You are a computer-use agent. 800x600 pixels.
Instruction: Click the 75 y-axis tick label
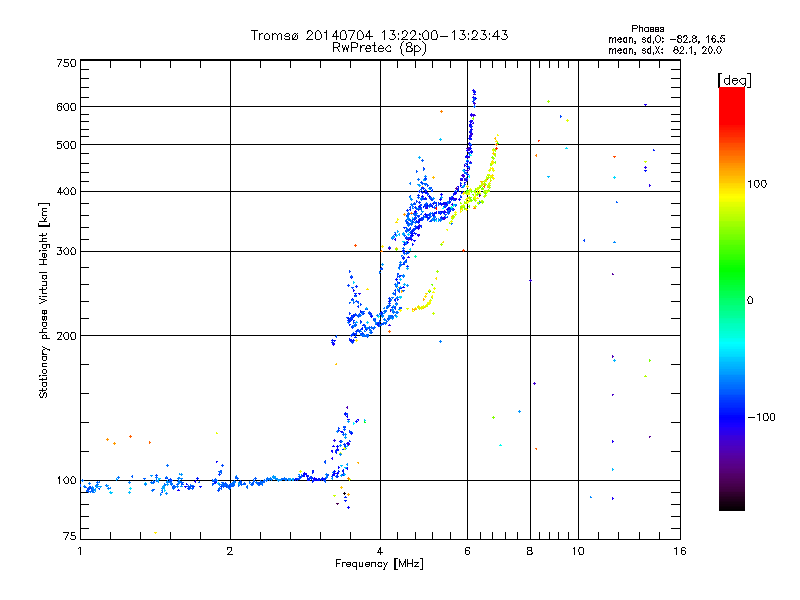69,537
